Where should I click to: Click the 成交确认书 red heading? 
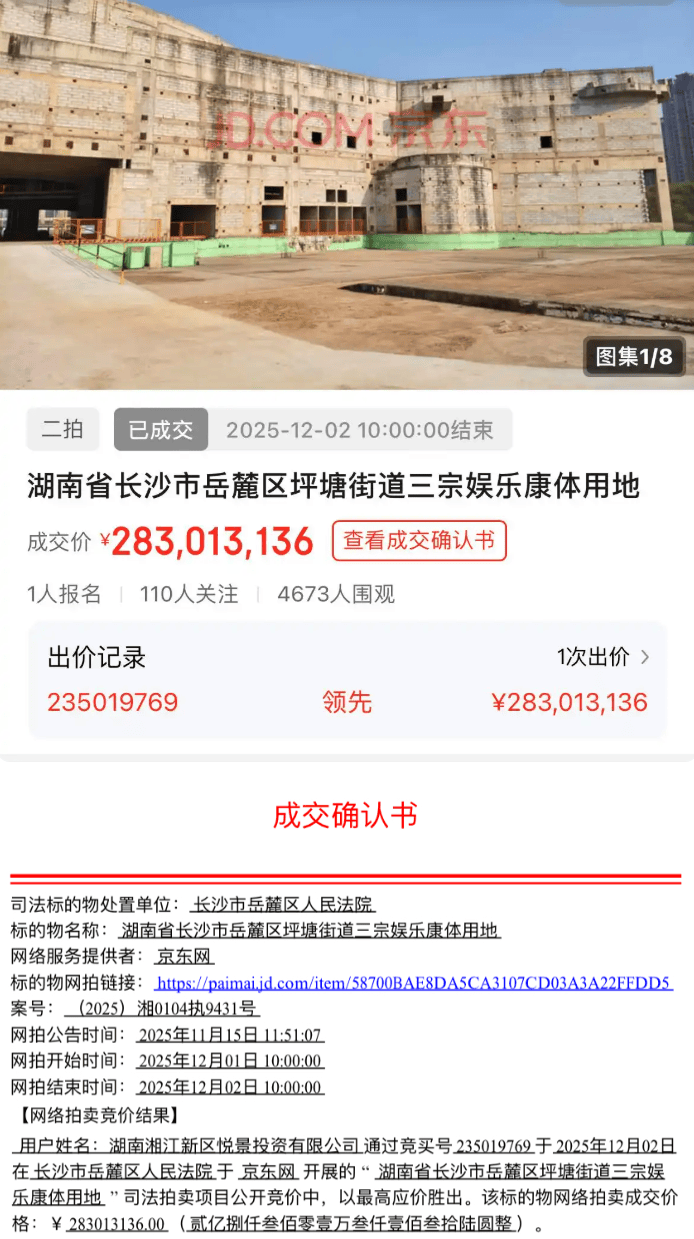pyautogui.click(x=345, y=815)
